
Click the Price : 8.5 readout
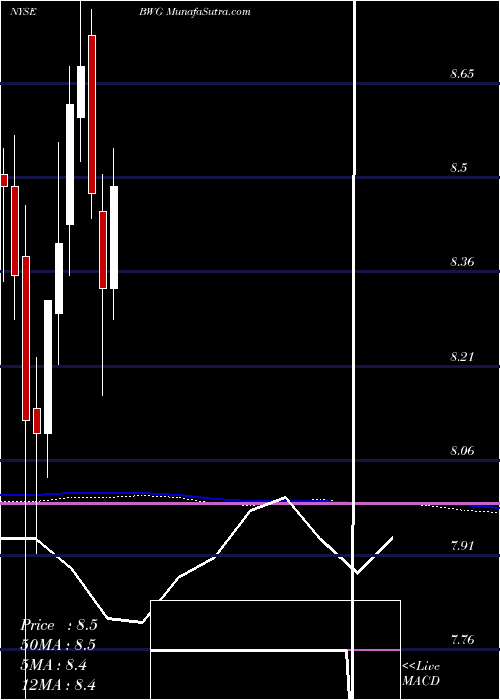coord(59,625)
